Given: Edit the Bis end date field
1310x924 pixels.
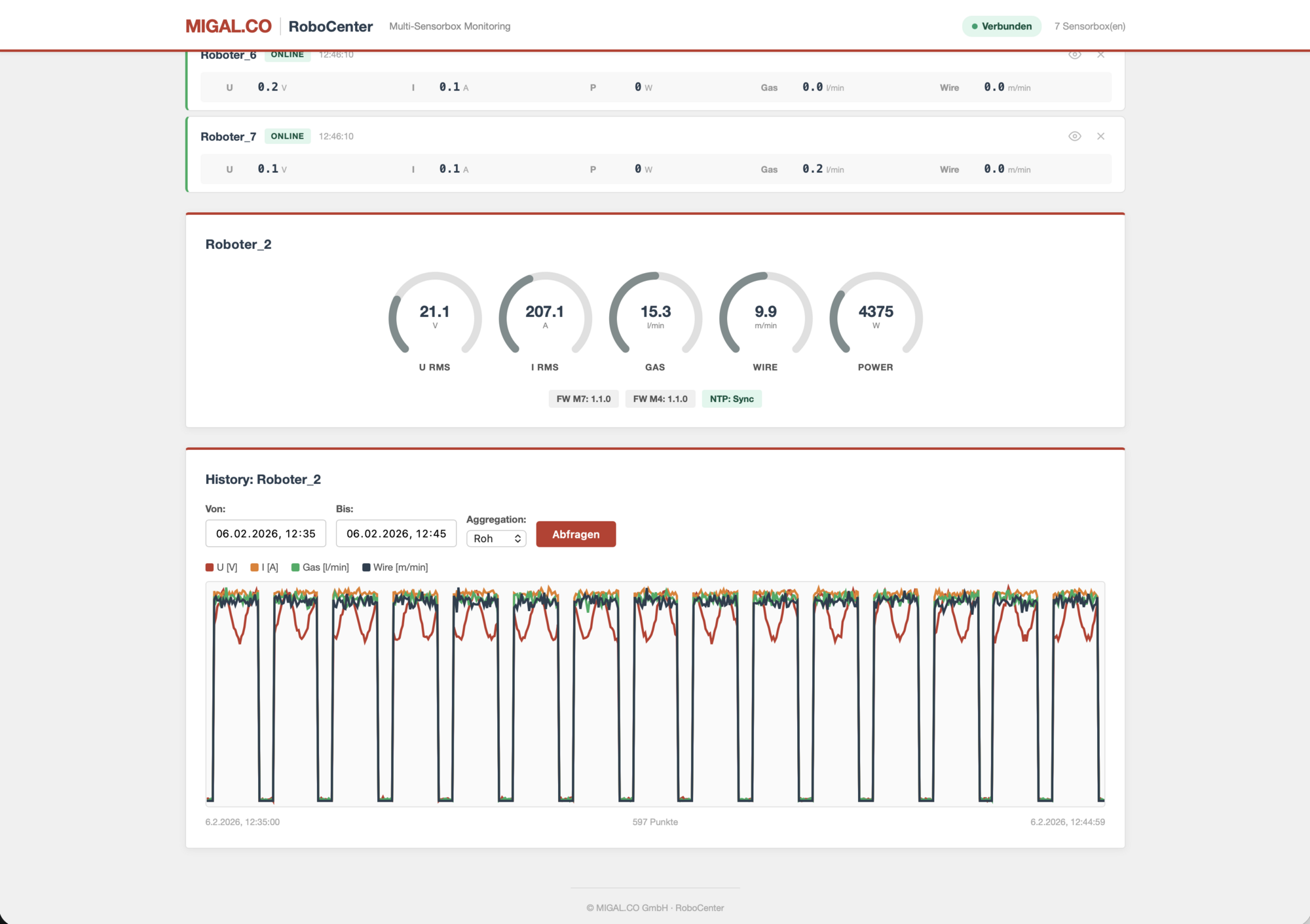Looking at the screenshot, I should 396,534.
